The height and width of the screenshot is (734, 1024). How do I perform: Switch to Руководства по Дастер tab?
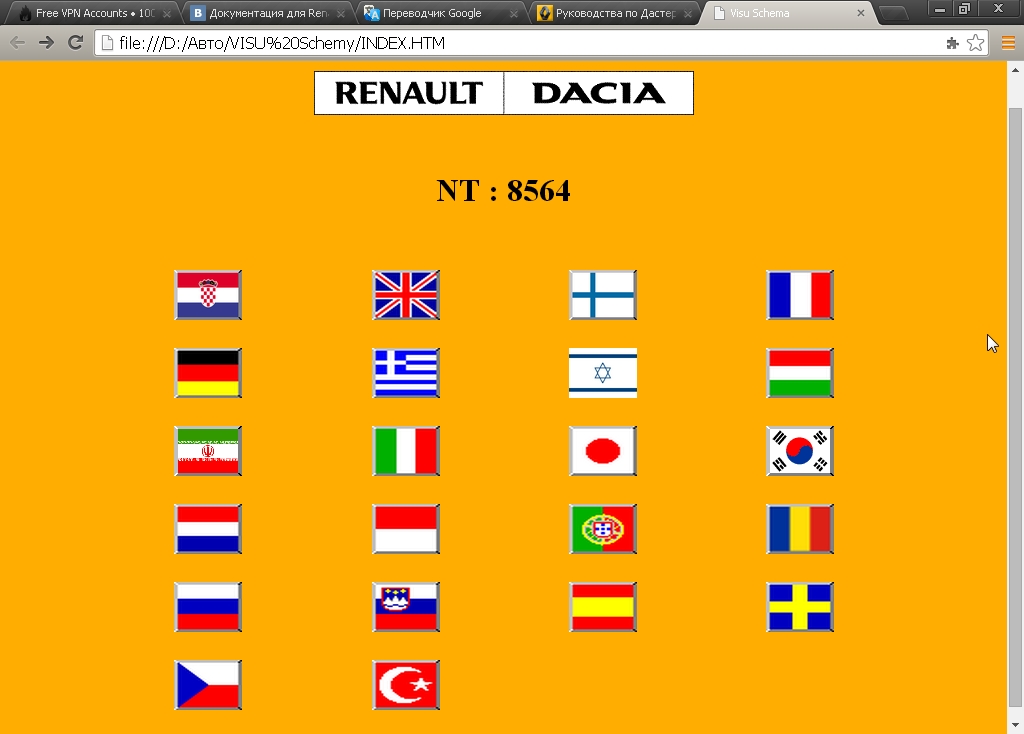[612, 14]
